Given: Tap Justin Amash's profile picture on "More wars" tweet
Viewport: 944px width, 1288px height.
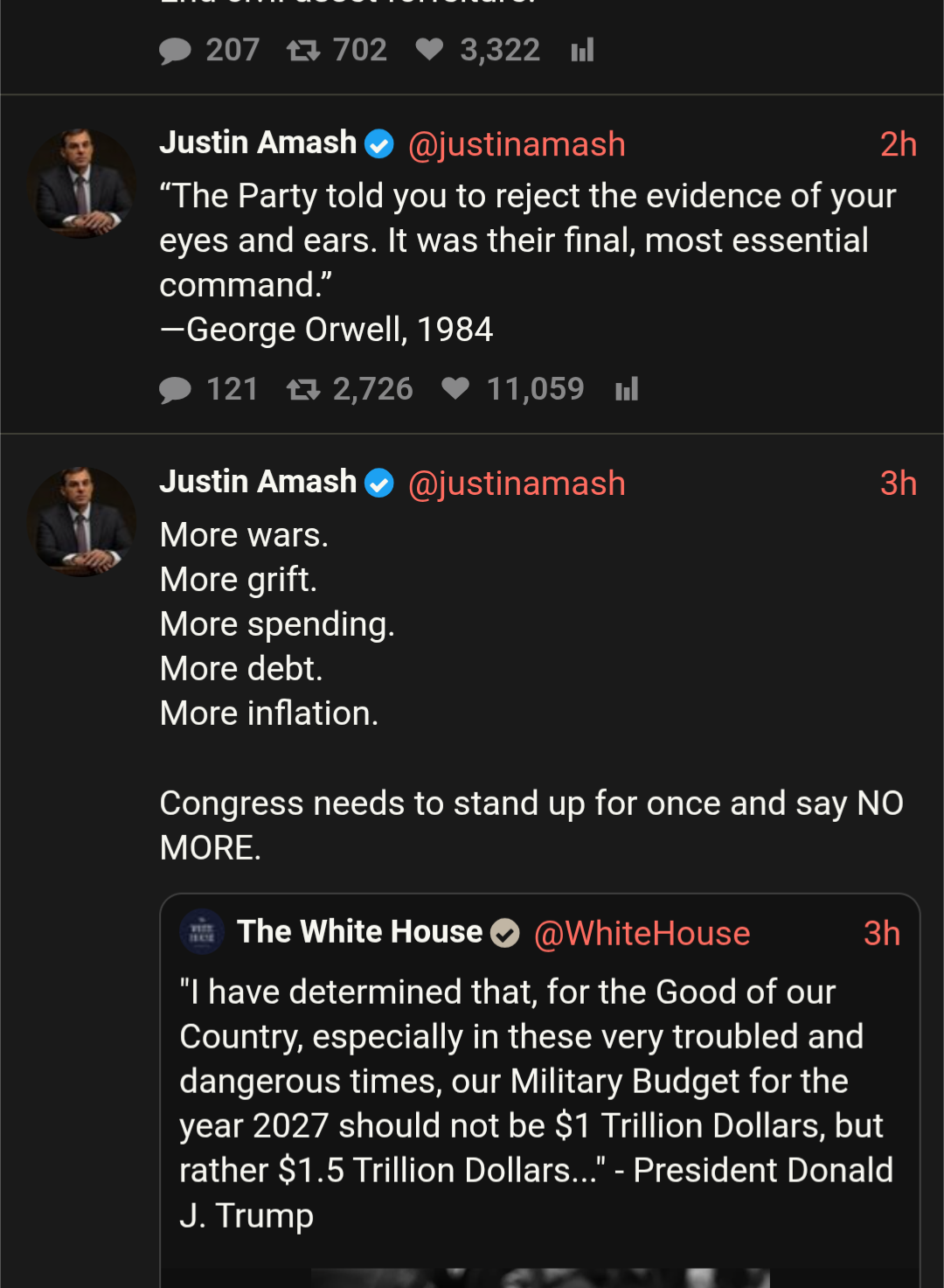Looking at the screenshot, I should coord(81,521).
